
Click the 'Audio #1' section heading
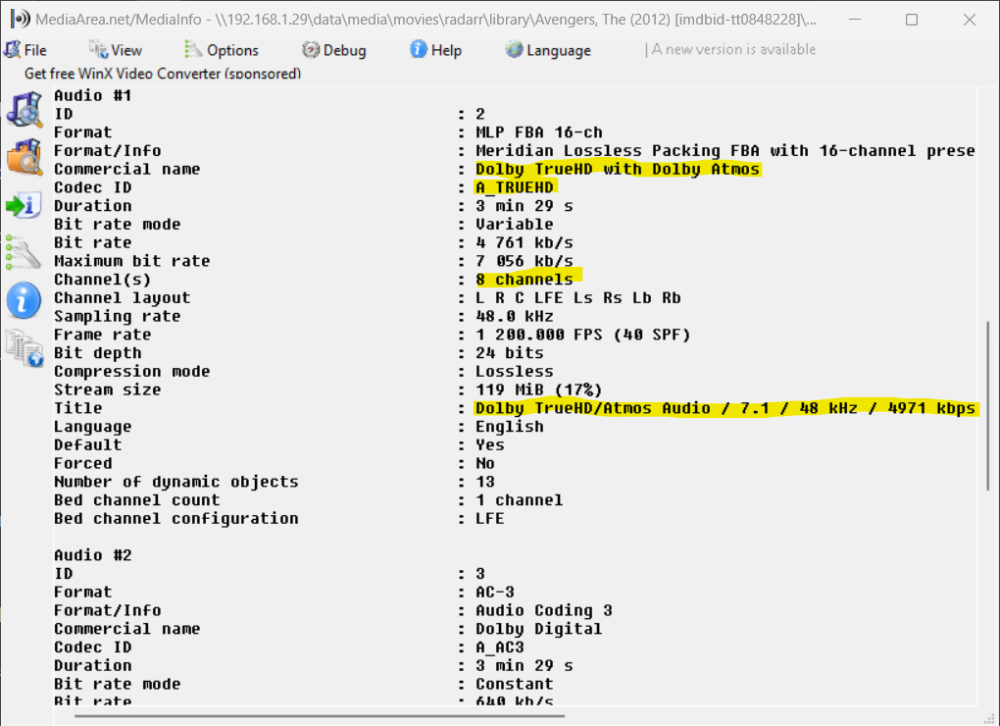click(92, 96)
